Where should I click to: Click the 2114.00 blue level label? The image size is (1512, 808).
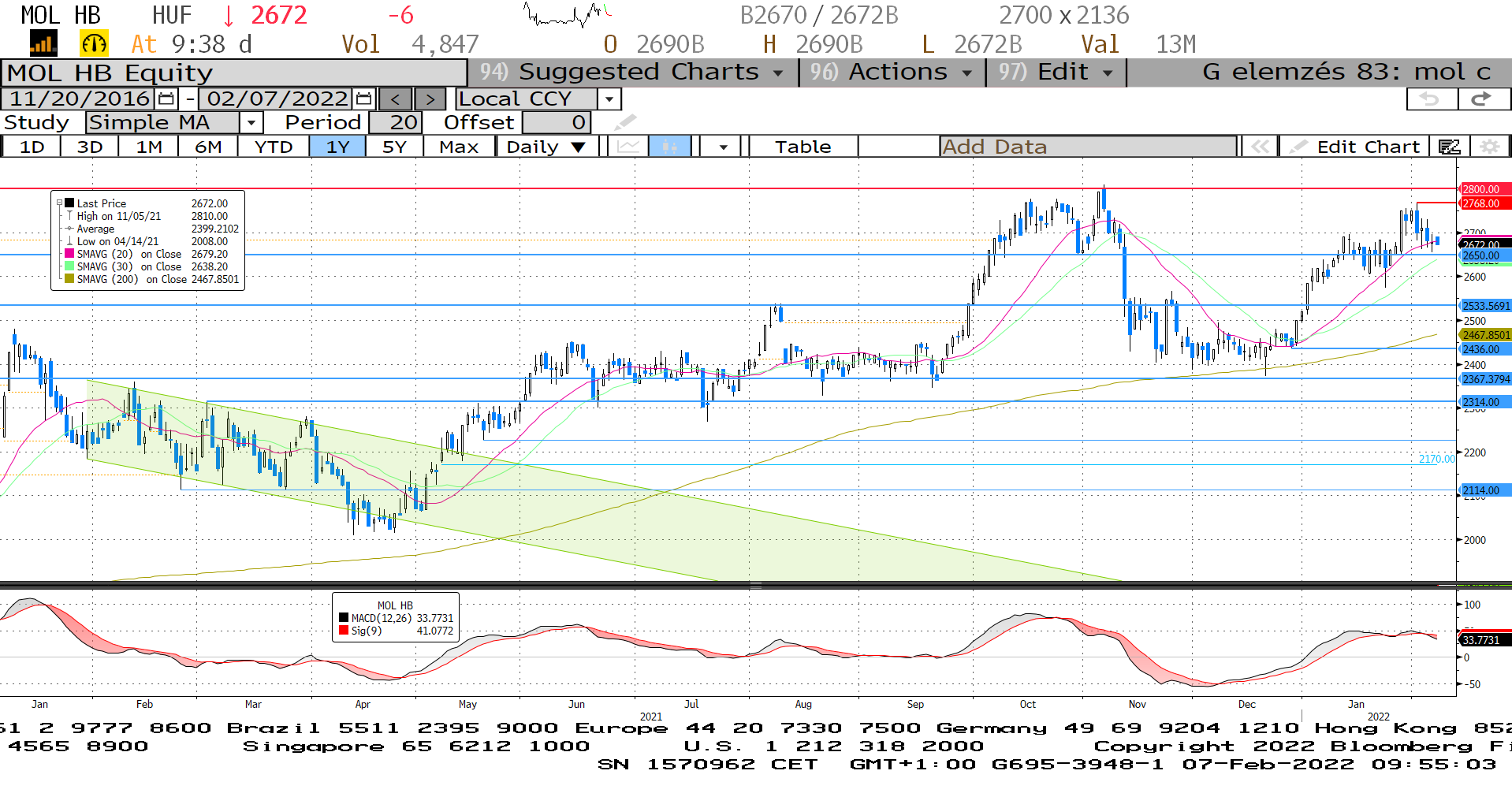point(1484,490)
